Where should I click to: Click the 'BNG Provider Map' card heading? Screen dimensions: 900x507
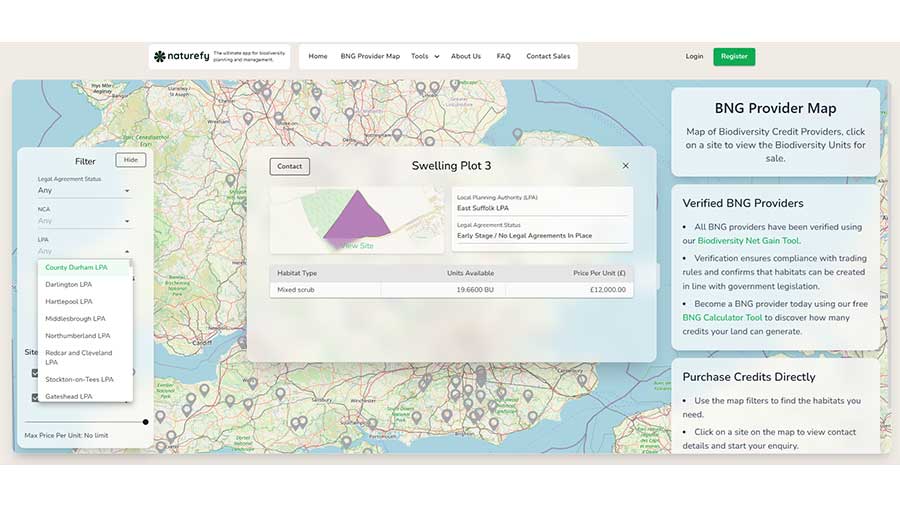(x=775, y=109)
